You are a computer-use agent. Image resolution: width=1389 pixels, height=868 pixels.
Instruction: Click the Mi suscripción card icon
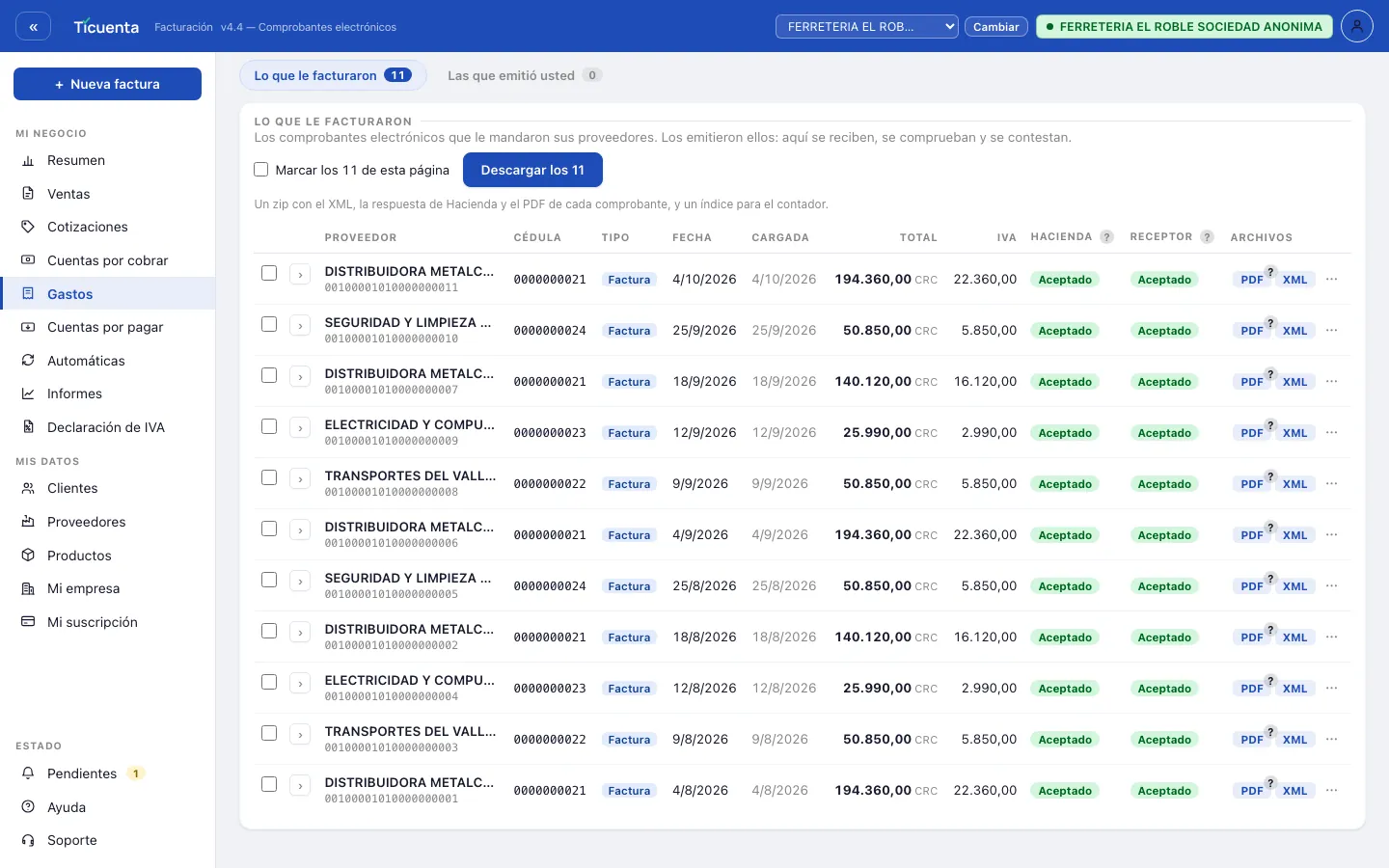(28, 622)
